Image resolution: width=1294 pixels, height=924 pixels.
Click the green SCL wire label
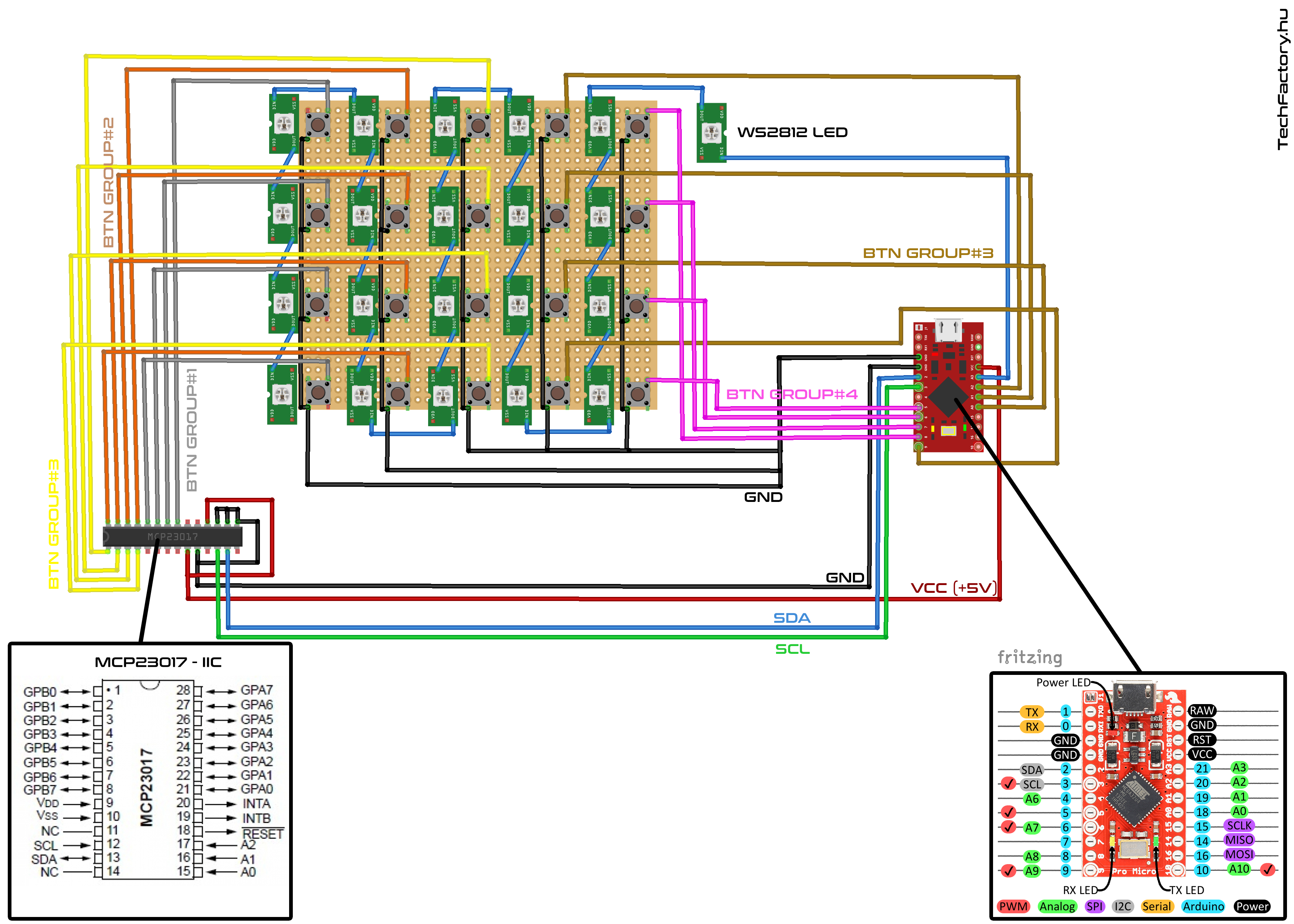pyautogui.click(x=792, y=649)
